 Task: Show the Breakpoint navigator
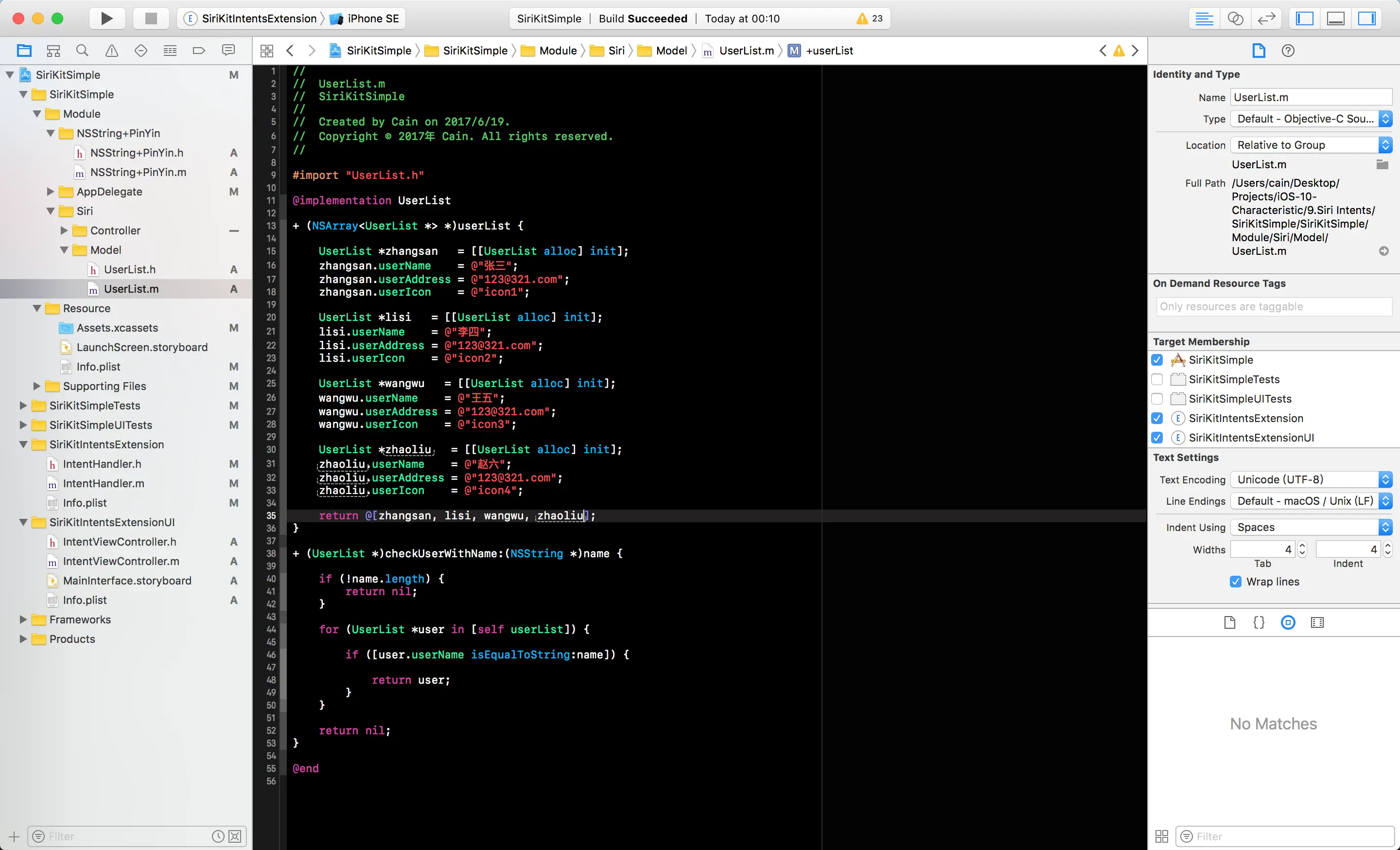tap(199, 51)
